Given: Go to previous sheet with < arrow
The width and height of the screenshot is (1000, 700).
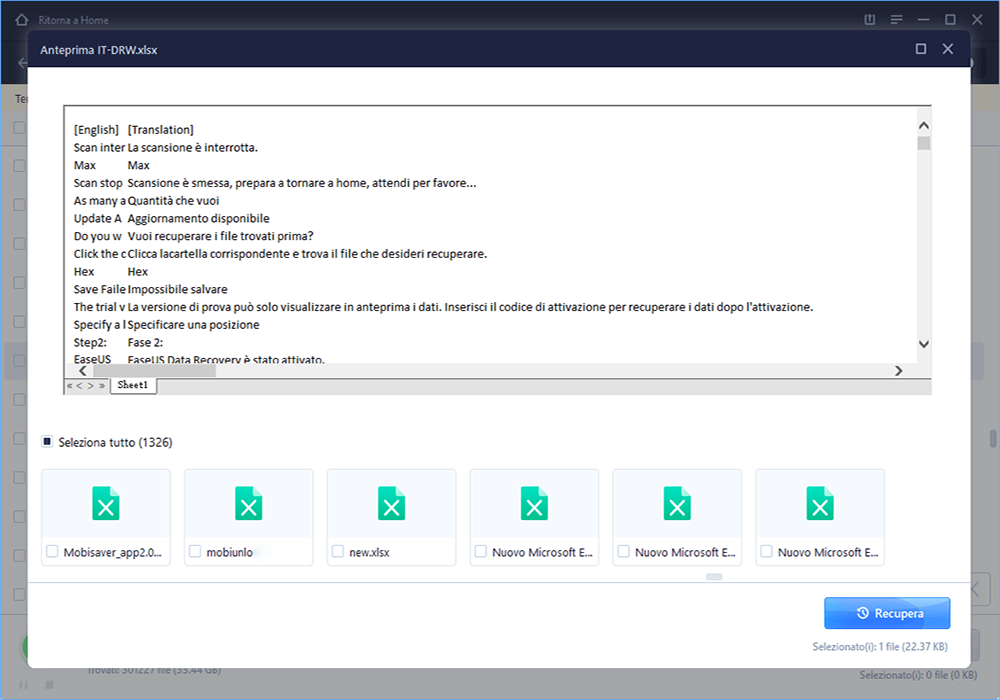Looking at the screenshot, I should pos(80,386).
